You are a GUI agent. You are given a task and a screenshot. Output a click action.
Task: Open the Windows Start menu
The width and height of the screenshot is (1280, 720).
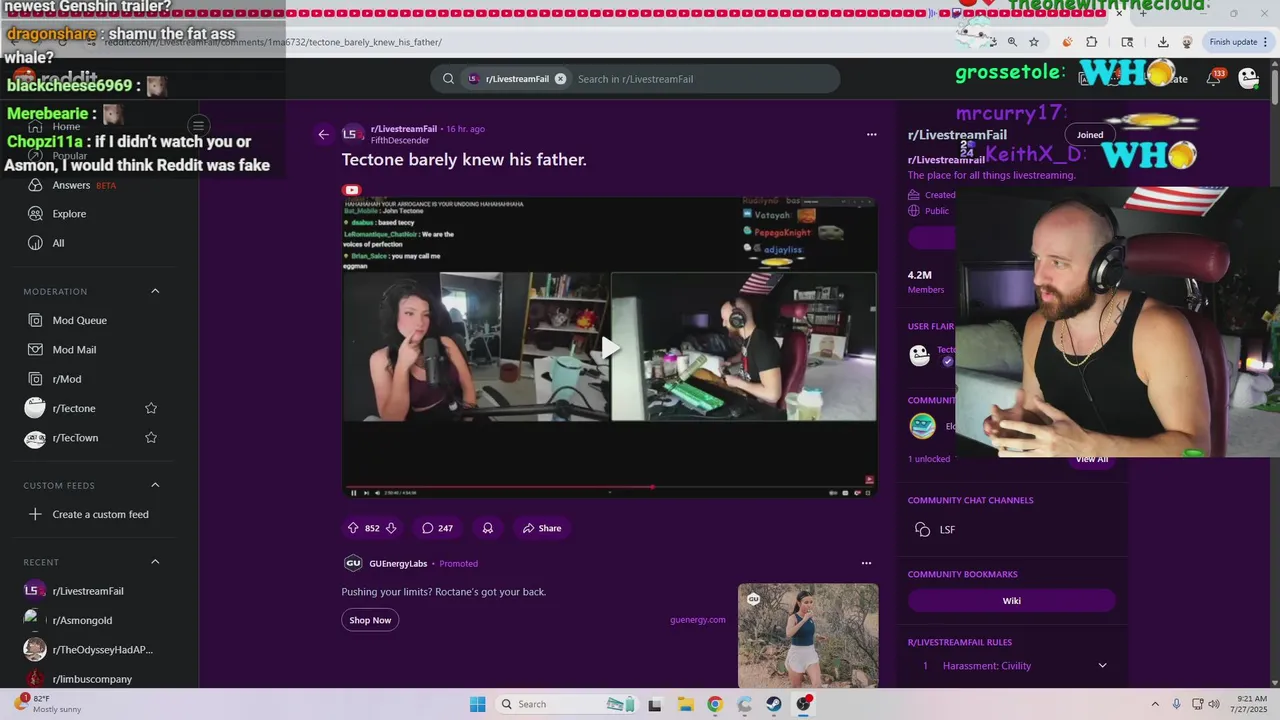[478, 704]
